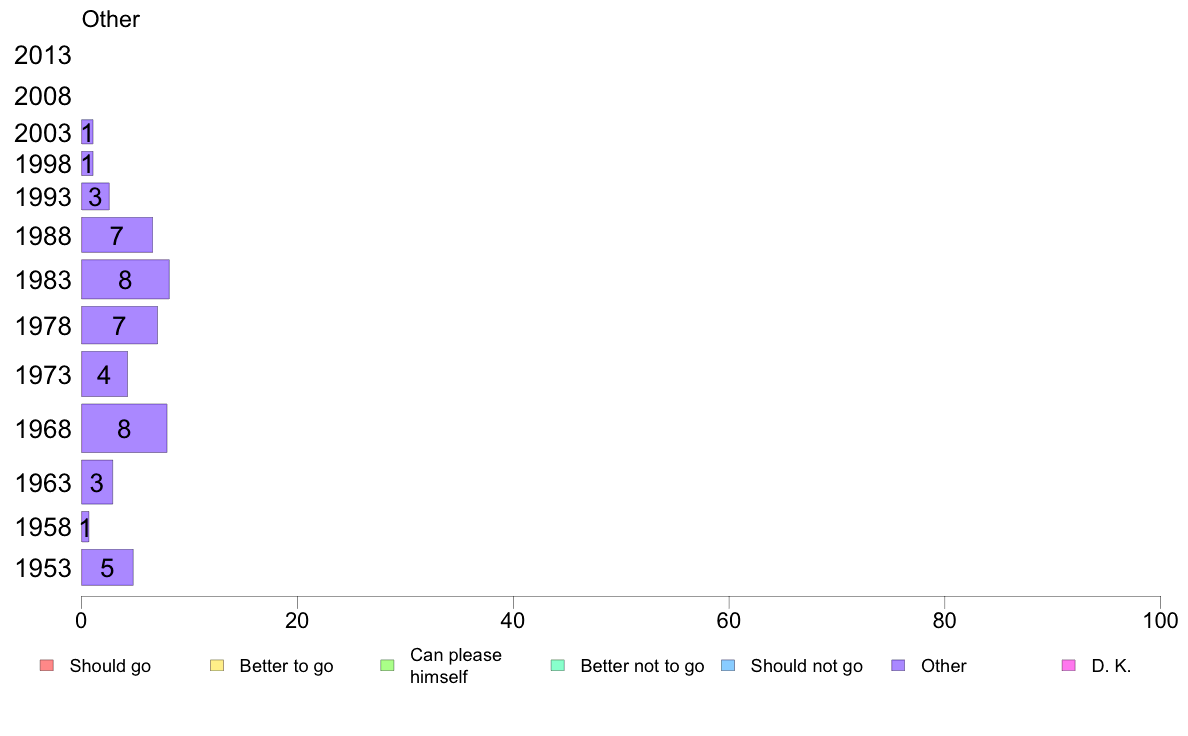Viewport: 1188px width, 736px height.
Task: Select the 2013 year axis label
Action: [42, 55]
